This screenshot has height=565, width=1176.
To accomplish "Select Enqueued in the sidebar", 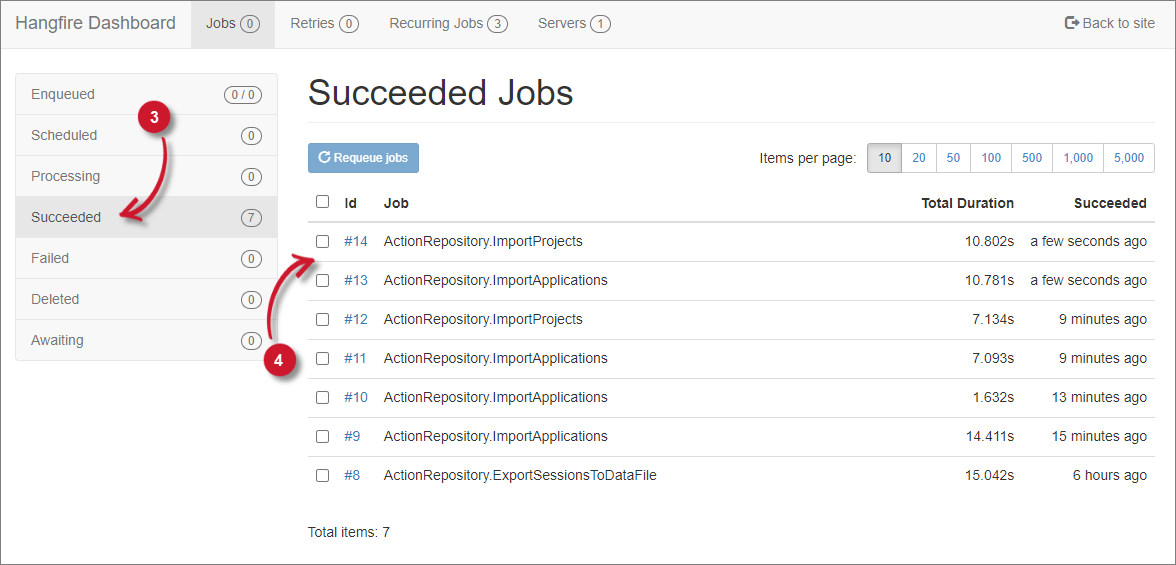I will 146,95.
